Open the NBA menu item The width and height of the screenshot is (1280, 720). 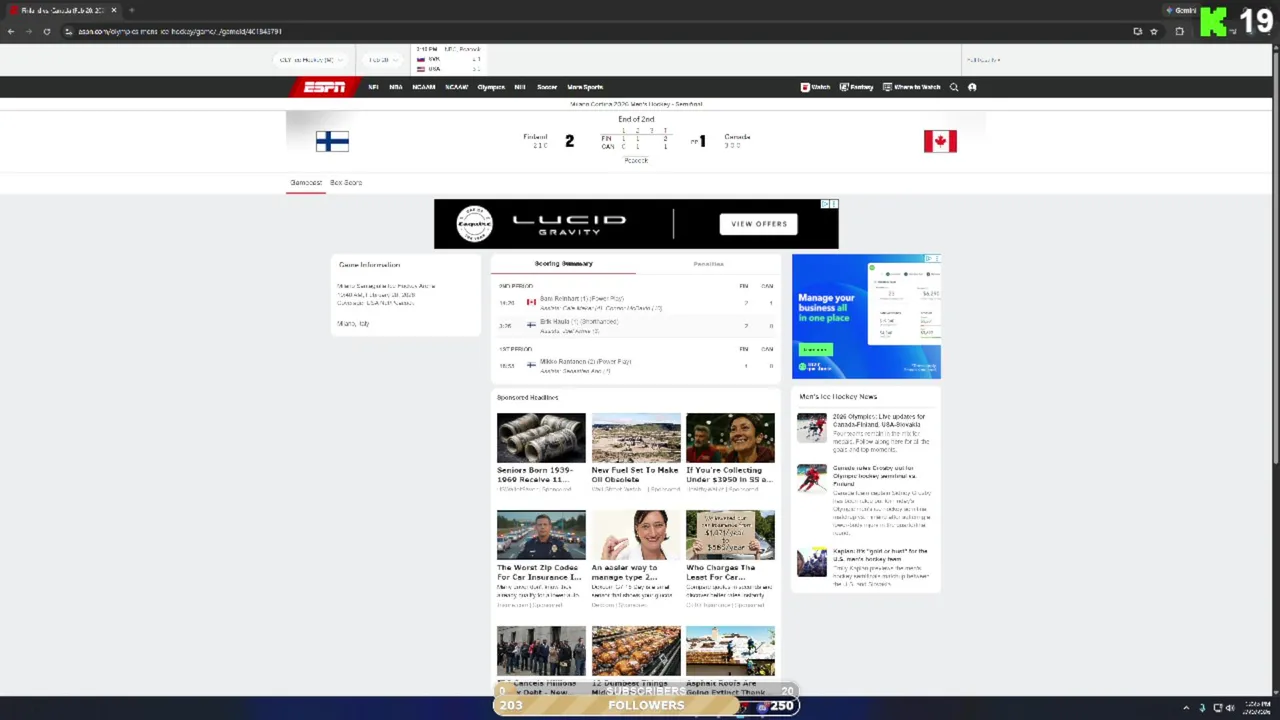[x=396, y=87]
